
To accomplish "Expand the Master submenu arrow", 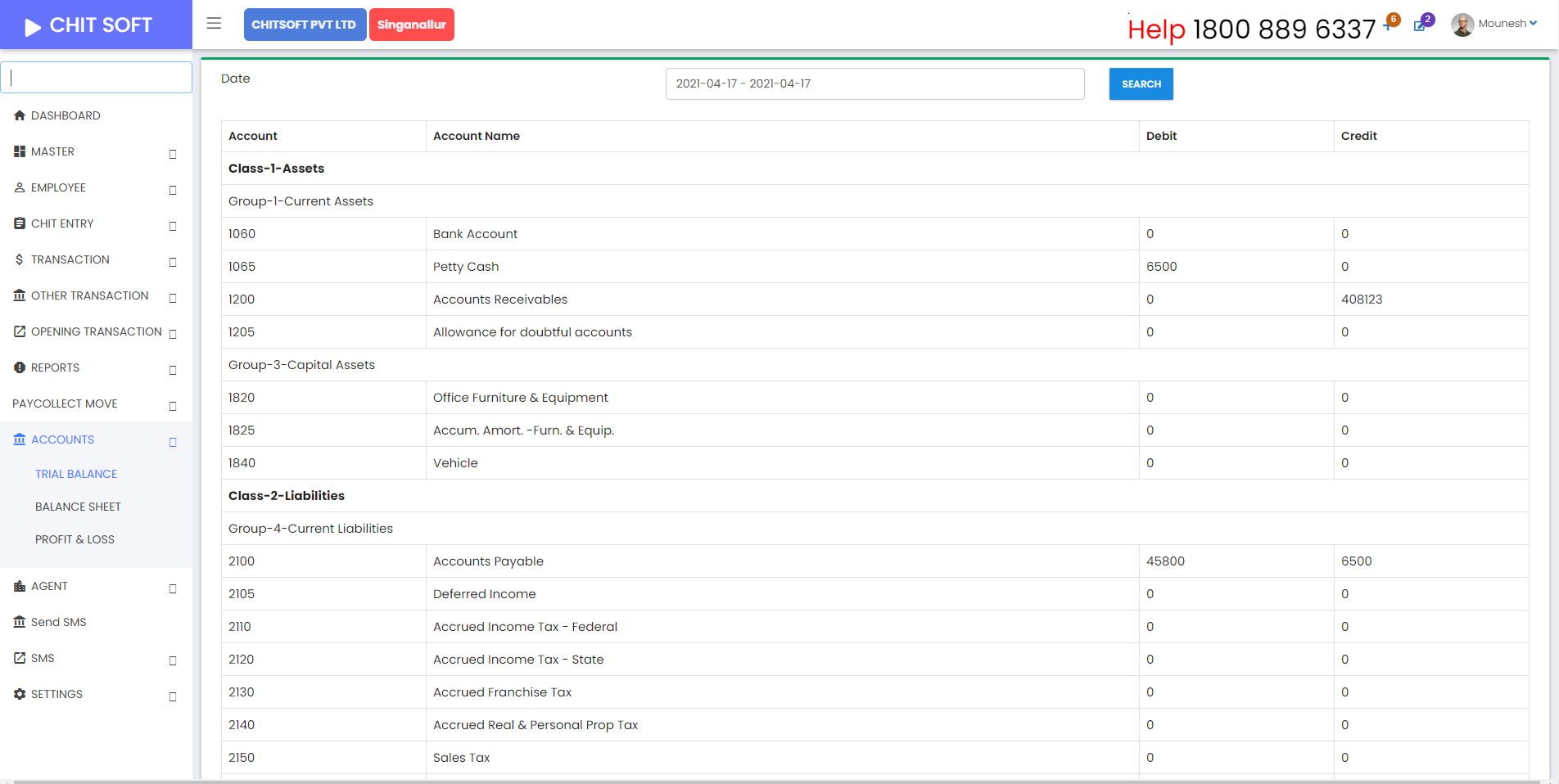I will point(172,153).
